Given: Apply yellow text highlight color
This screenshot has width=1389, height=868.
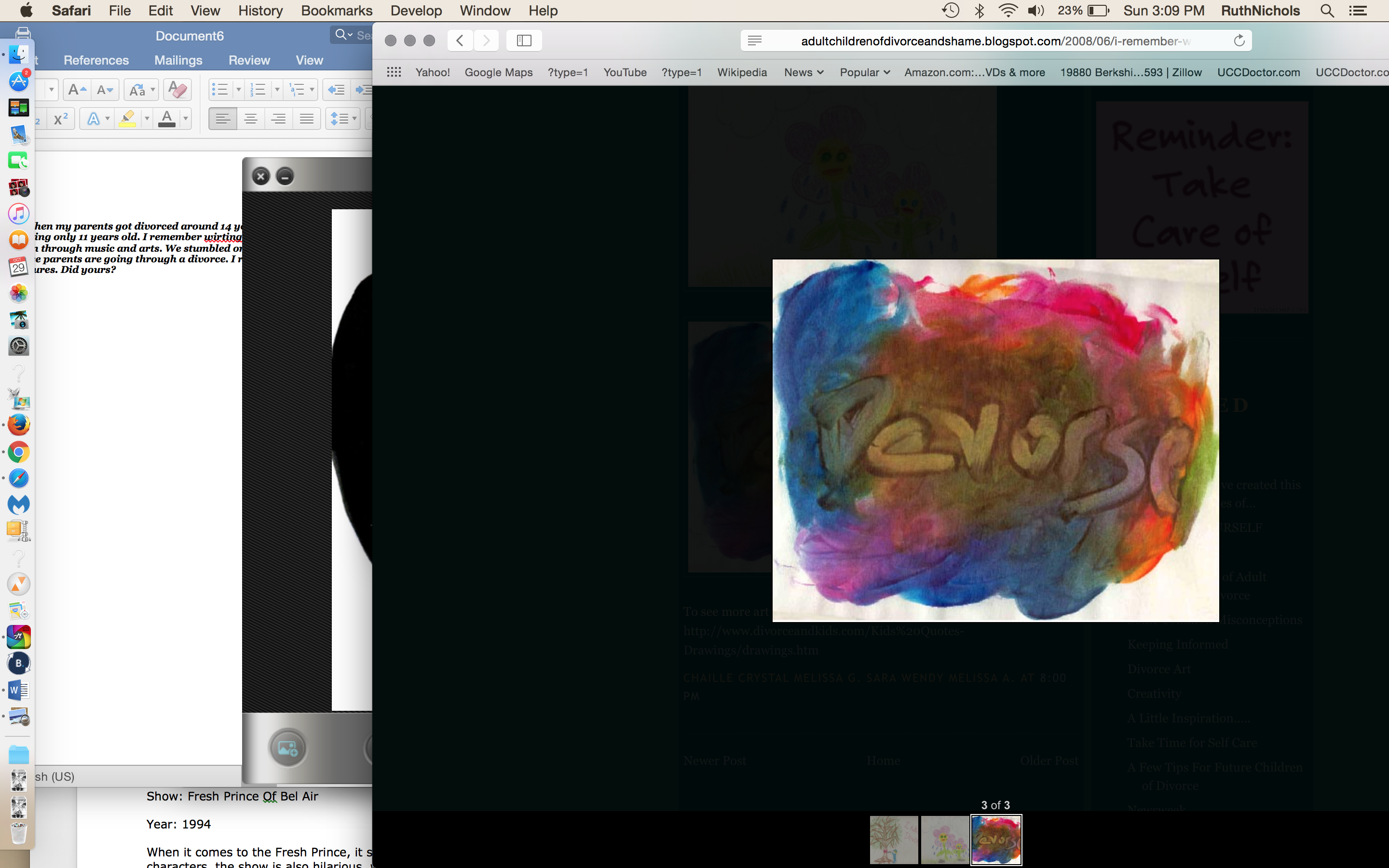Looking at the screenshot, I should coord(127,119).
